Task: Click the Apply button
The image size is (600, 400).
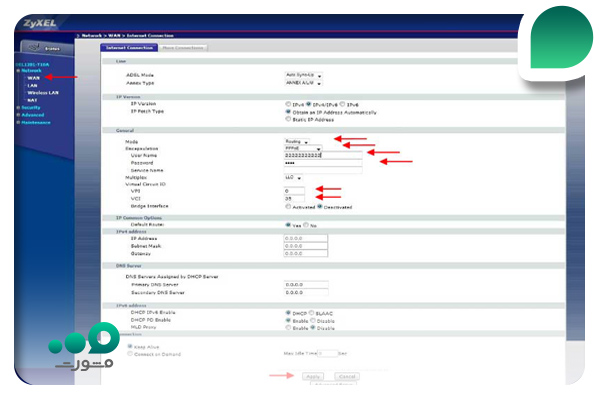Action: coord(313,377)
